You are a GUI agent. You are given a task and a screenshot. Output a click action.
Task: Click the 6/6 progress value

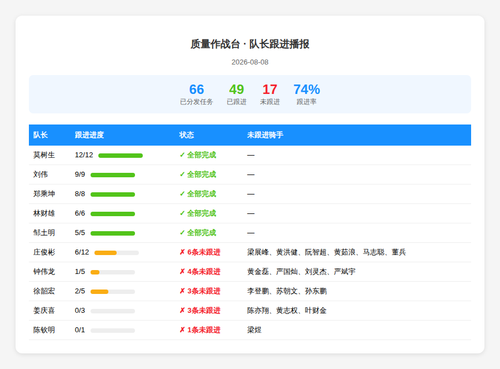(x=80, y=213)
